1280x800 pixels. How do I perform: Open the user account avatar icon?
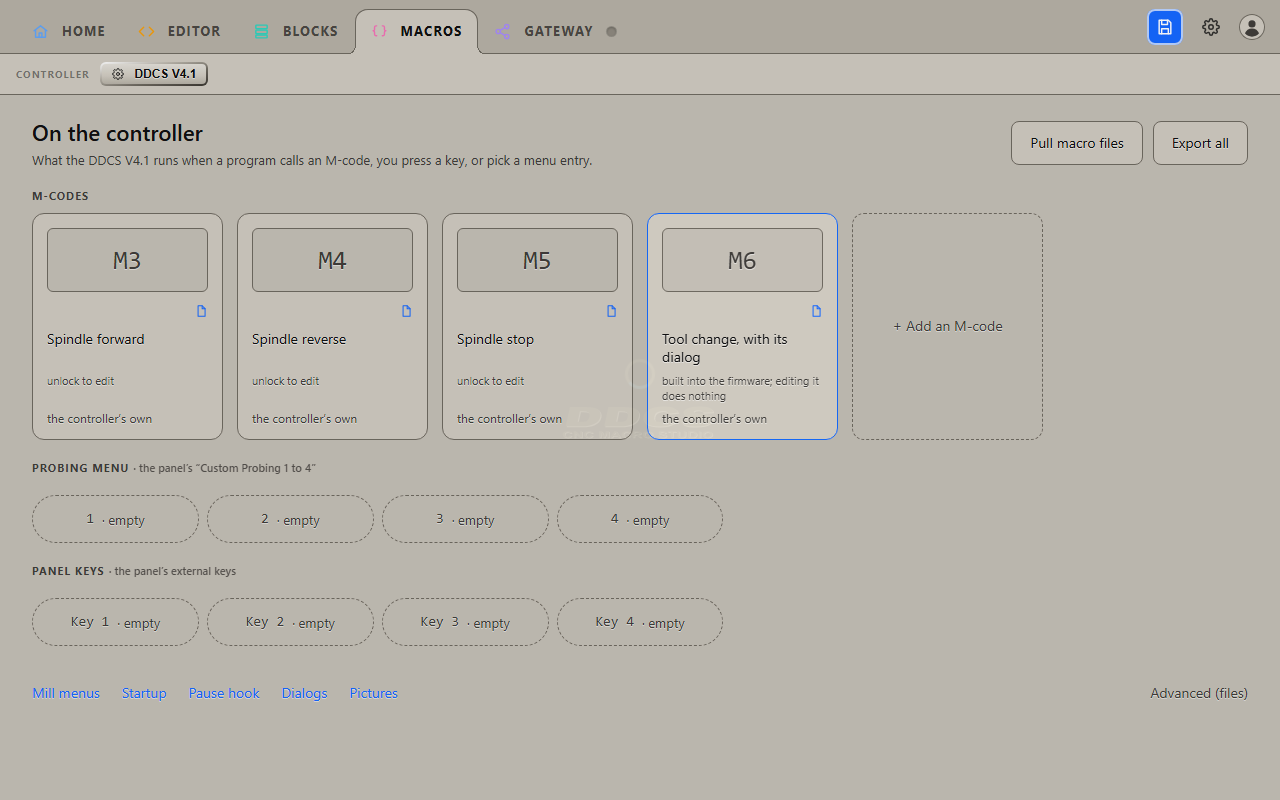pyautogui.click(x=1252, y=27)
